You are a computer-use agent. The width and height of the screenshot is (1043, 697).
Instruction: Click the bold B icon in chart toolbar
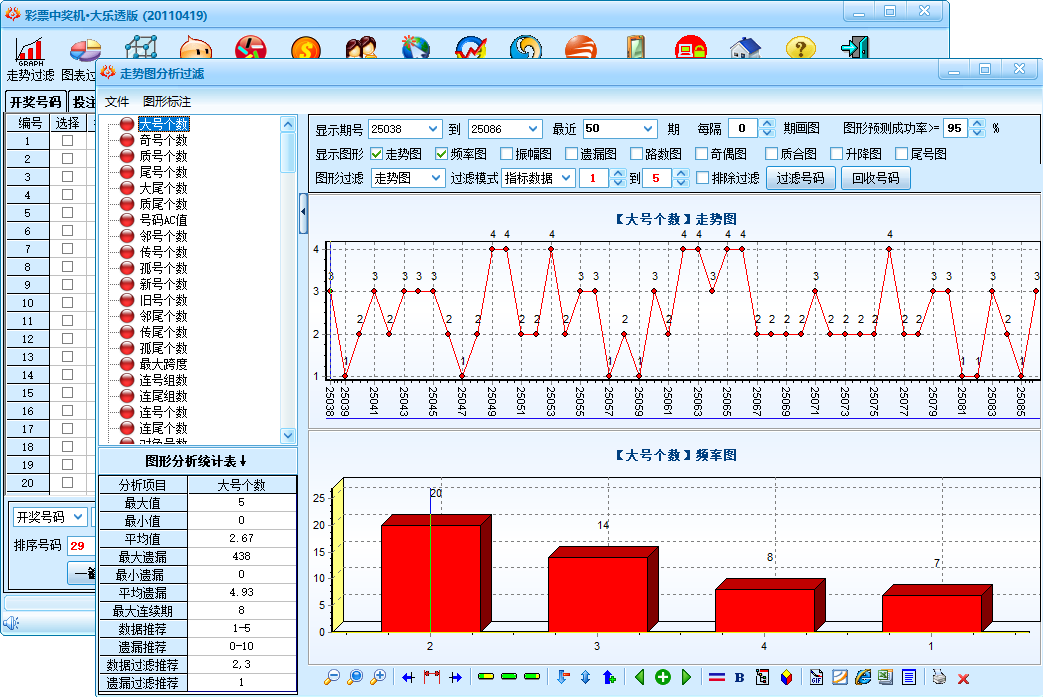[740, 677]
